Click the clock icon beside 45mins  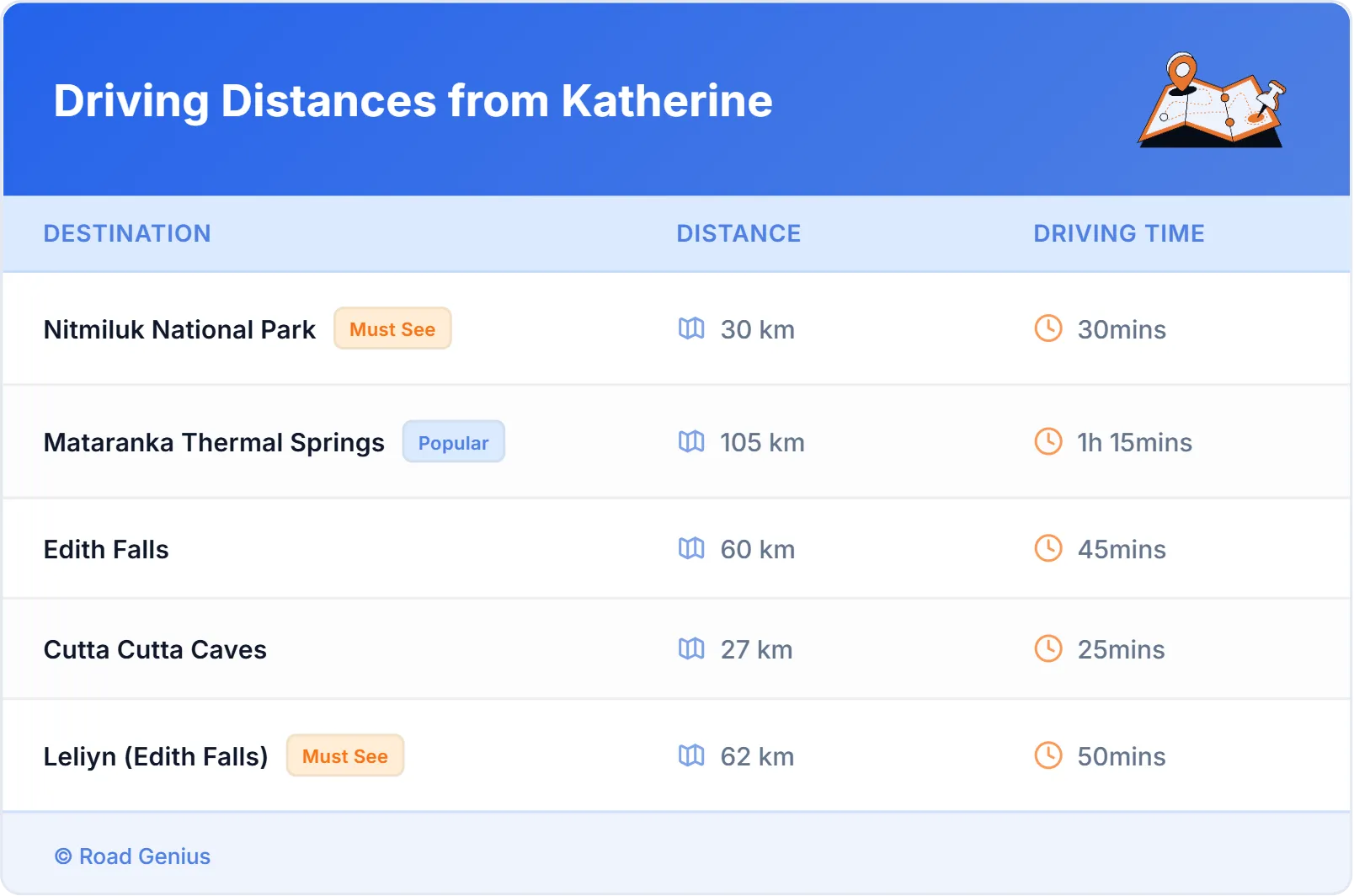(x=1048, y=548)
